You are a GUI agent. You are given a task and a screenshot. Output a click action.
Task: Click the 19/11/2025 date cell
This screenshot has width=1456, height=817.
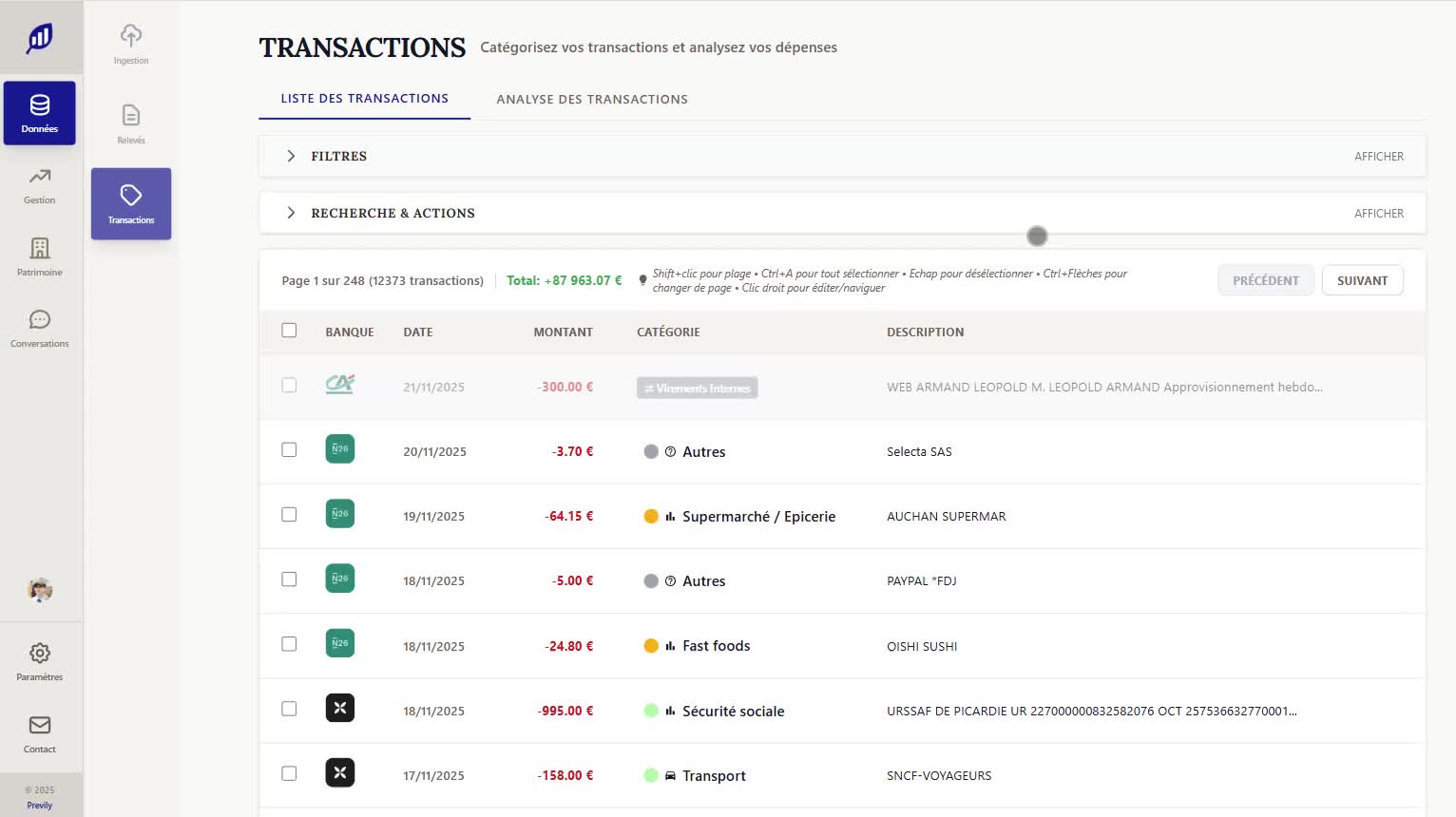tap(433, 517)
